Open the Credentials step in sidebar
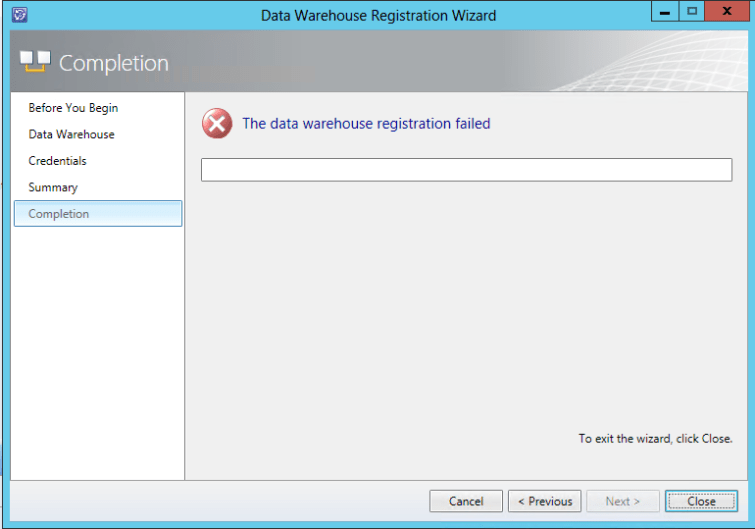 pos(57,161)
